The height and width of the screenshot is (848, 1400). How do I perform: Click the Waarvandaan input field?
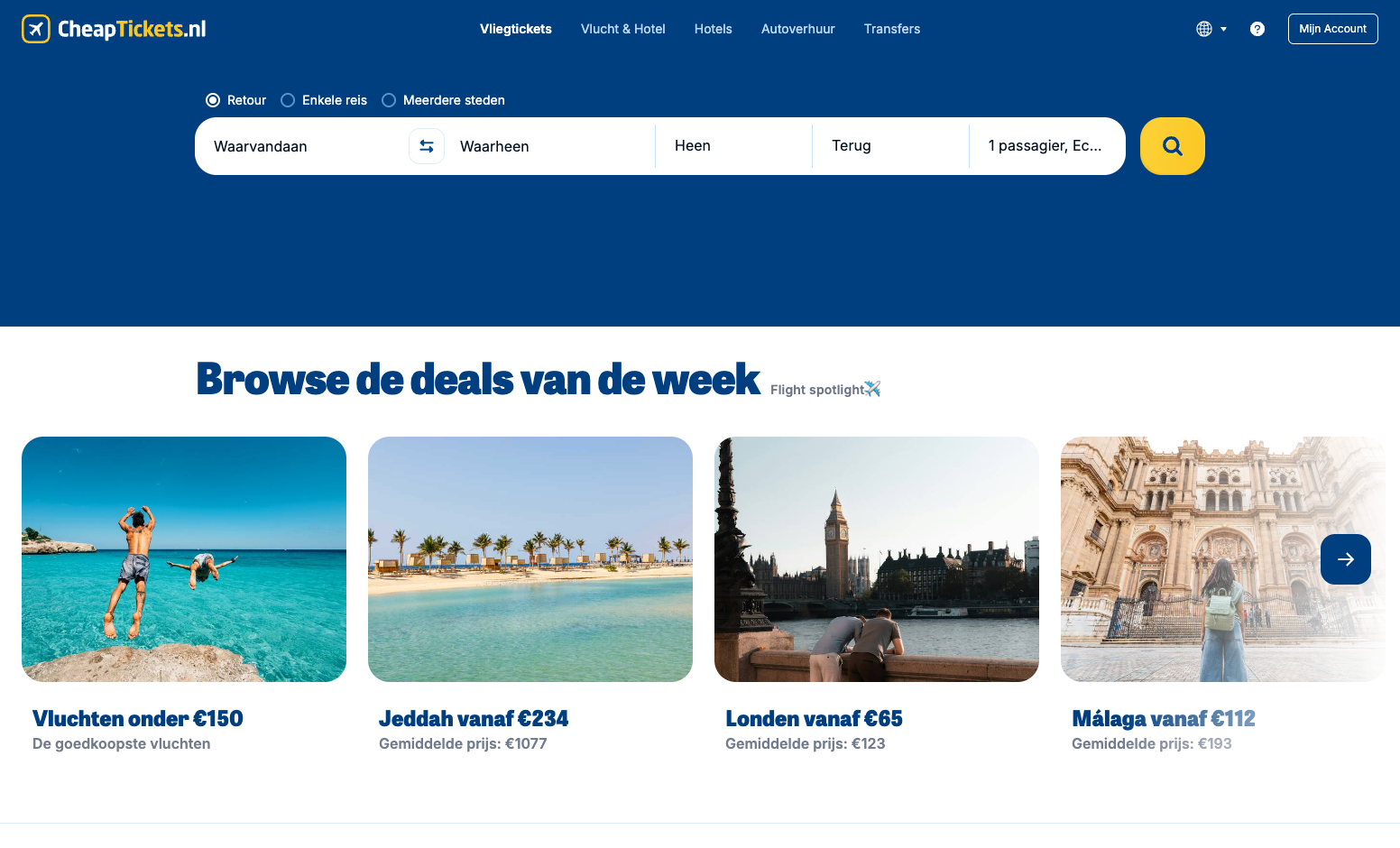[302, 146]
